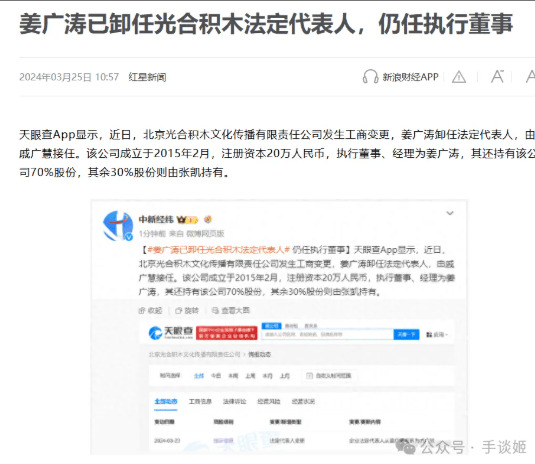Screen dimensions: 535x464
Task: Click the 天眼查 logo
Action: coord(171,333)
